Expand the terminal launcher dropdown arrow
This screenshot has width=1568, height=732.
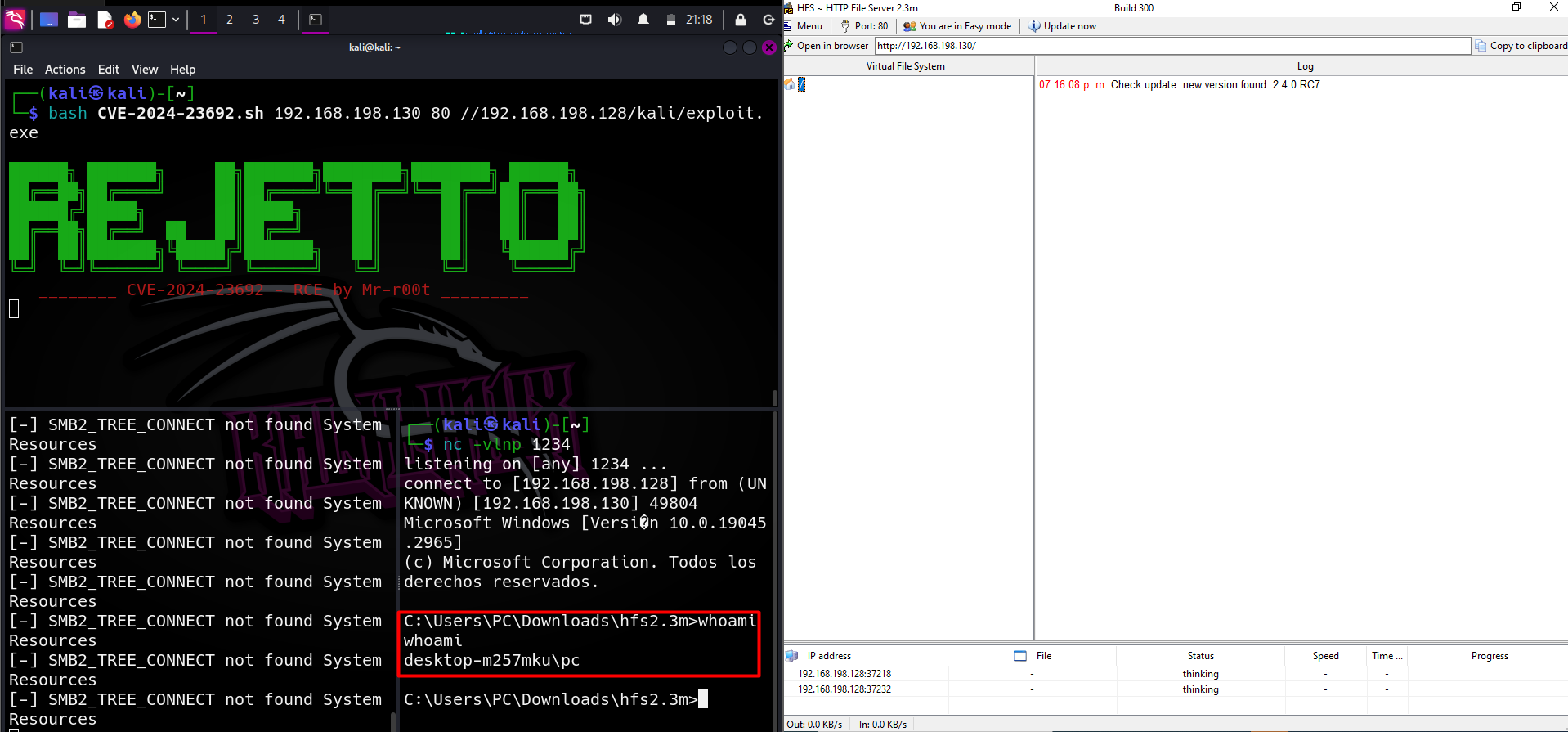176,20
